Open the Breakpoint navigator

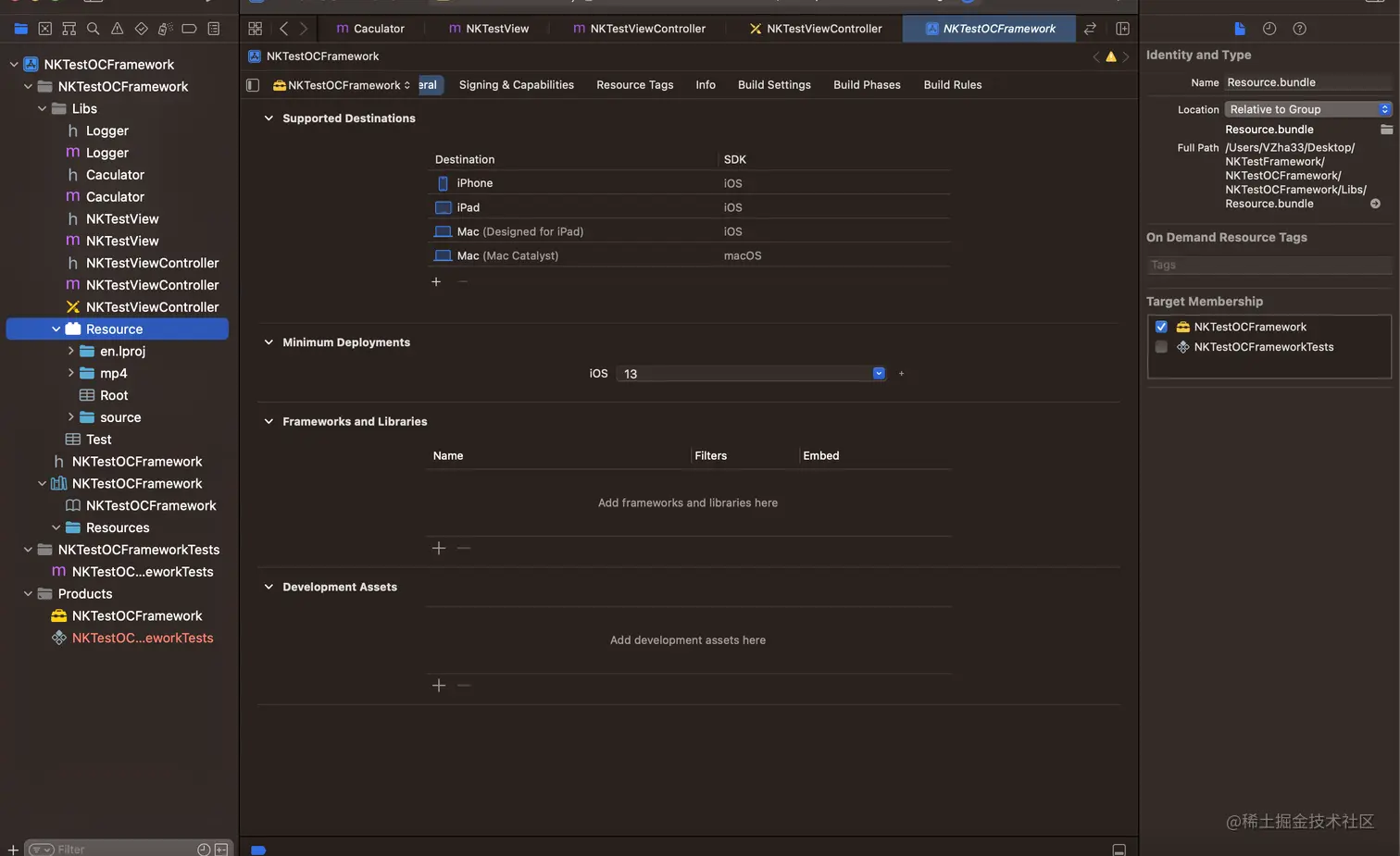(x=189, y=29)
